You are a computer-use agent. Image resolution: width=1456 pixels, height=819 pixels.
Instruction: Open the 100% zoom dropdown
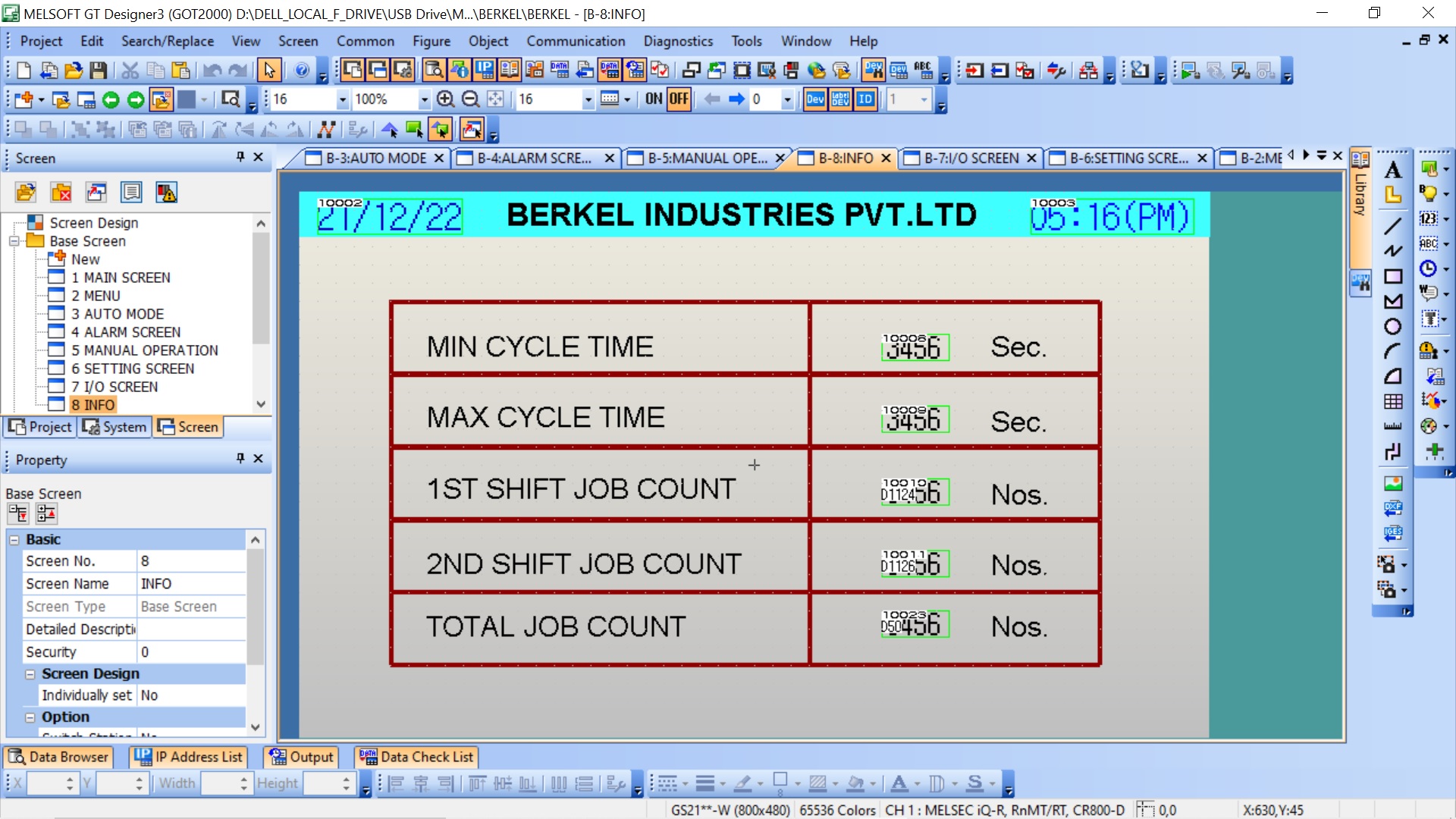424,99
